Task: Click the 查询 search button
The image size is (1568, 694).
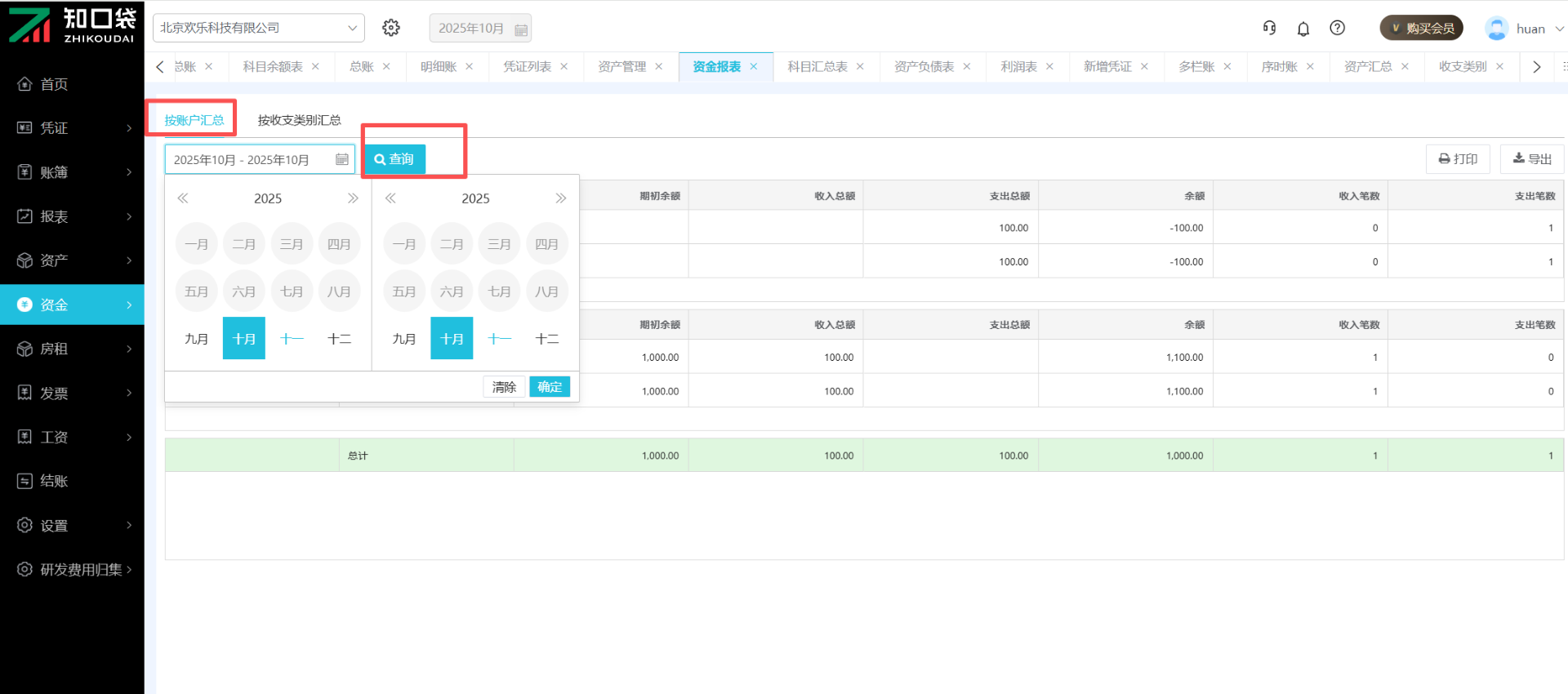Action: pos(394,159)
